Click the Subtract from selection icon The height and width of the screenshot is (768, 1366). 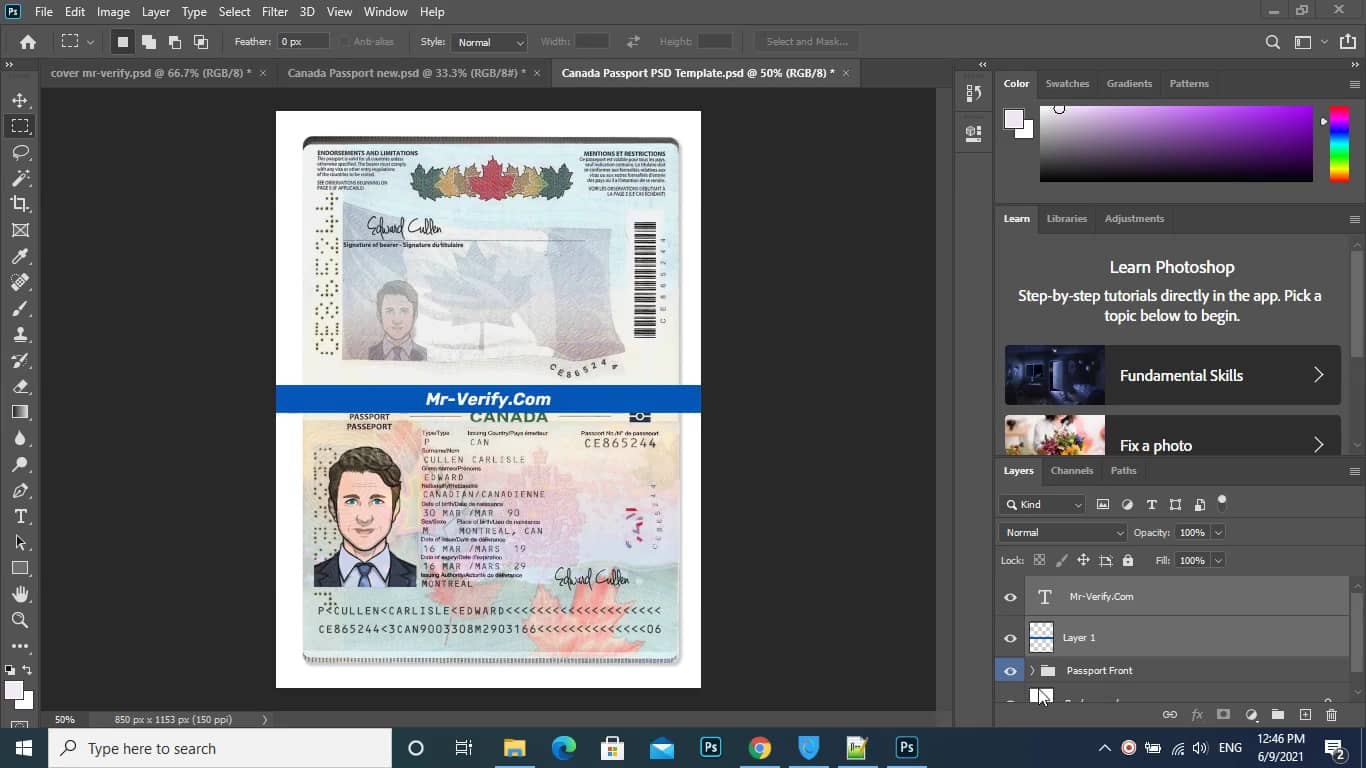[x=174, y=42]
